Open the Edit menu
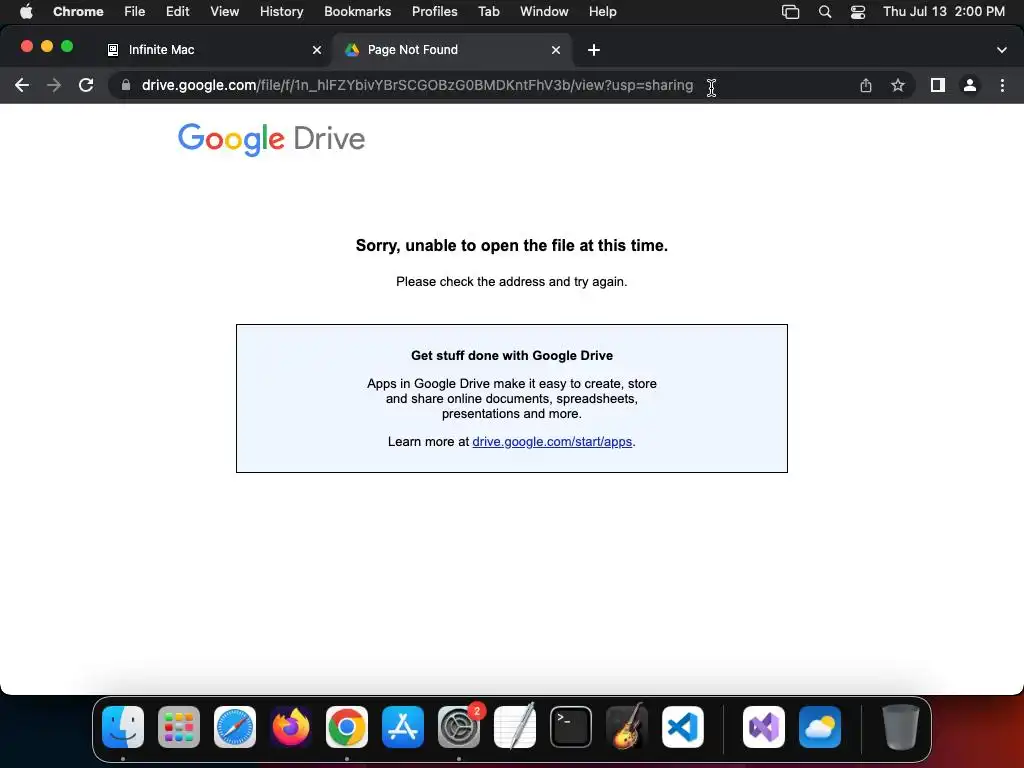 point(178,12)
